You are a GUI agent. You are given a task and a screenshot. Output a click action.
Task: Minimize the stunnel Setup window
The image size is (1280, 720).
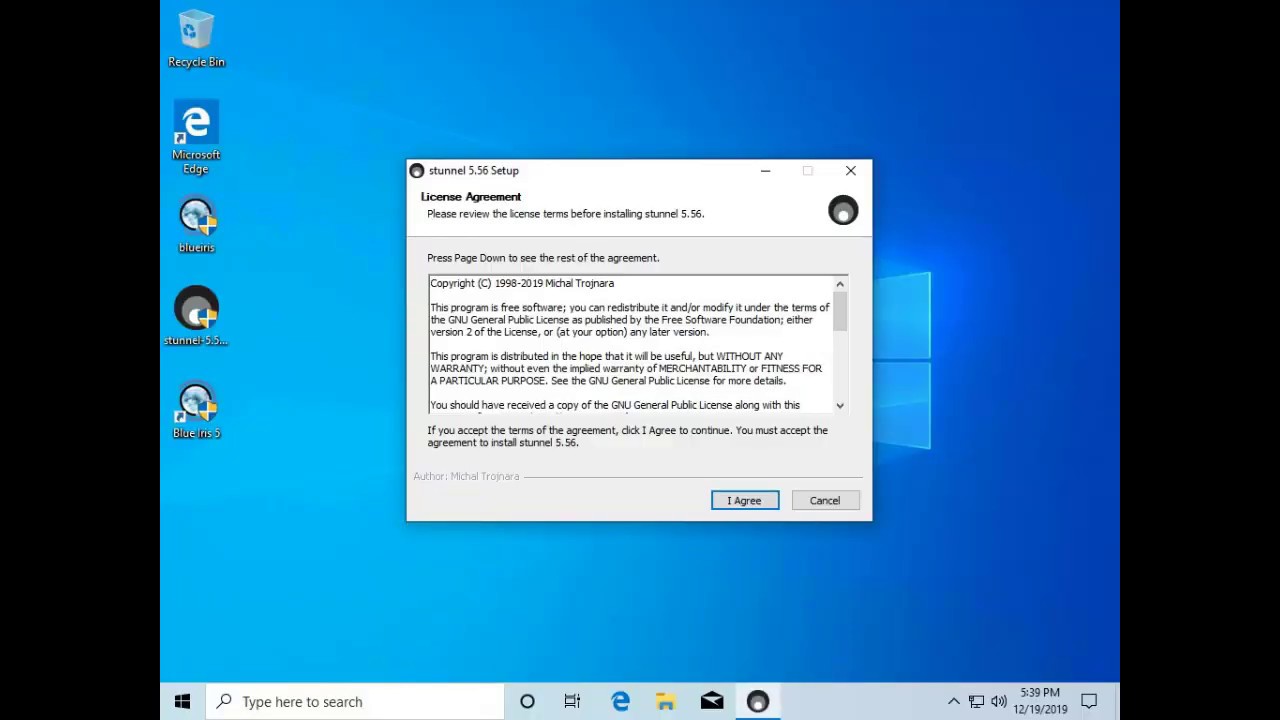765,171
